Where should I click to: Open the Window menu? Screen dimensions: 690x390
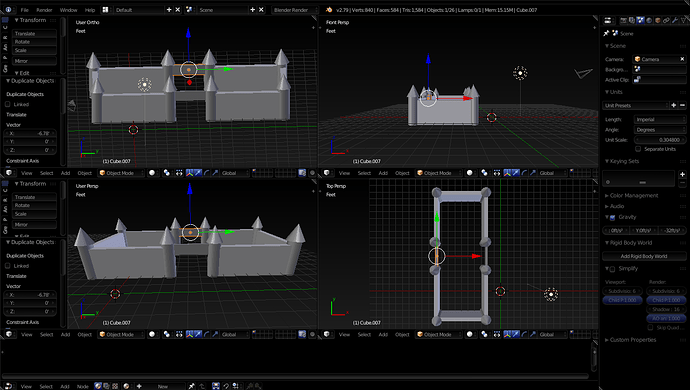68,10
